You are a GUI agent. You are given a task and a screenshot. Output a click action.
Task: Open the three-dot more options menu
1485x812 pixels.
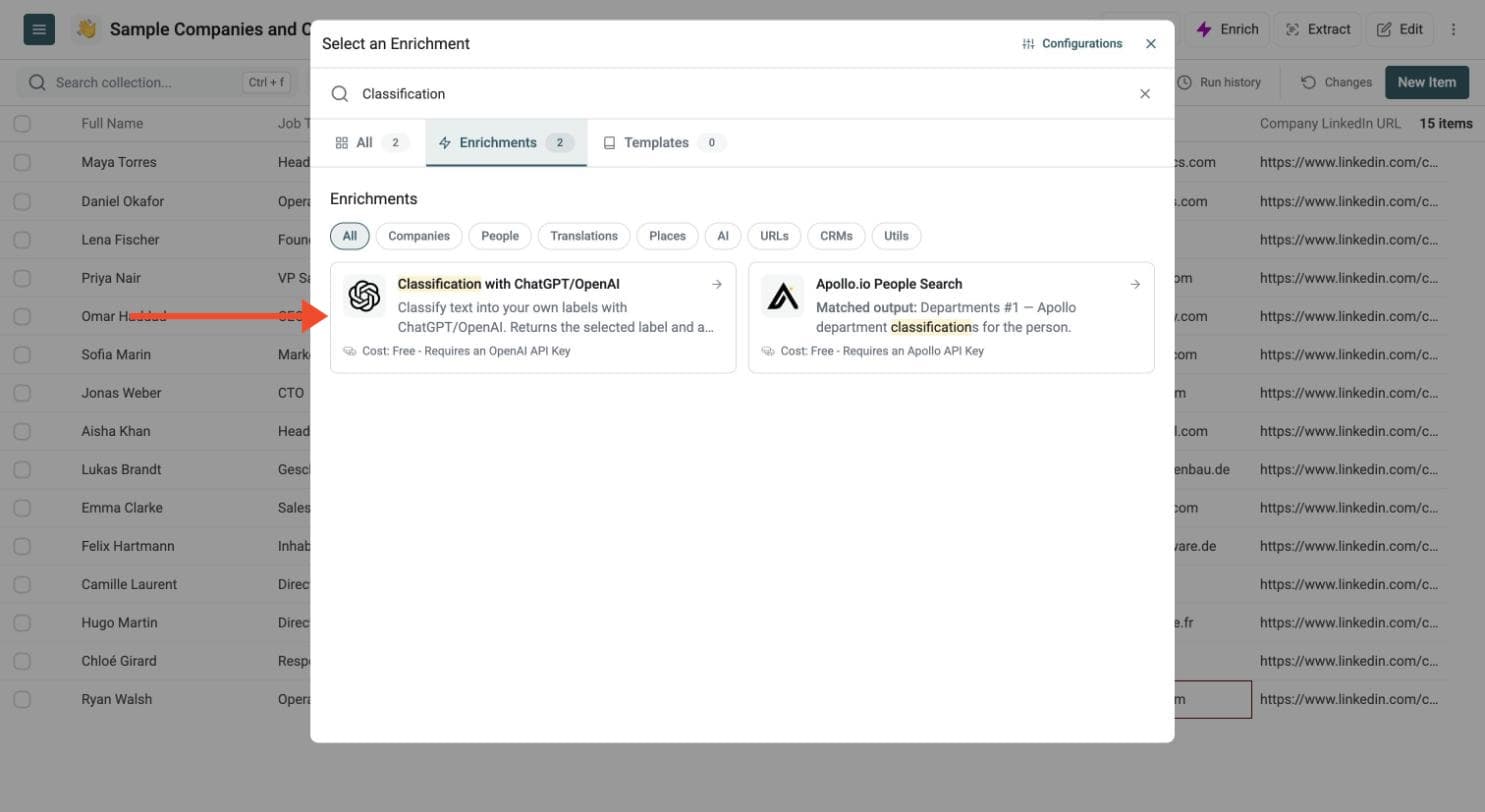point(1454,29)
